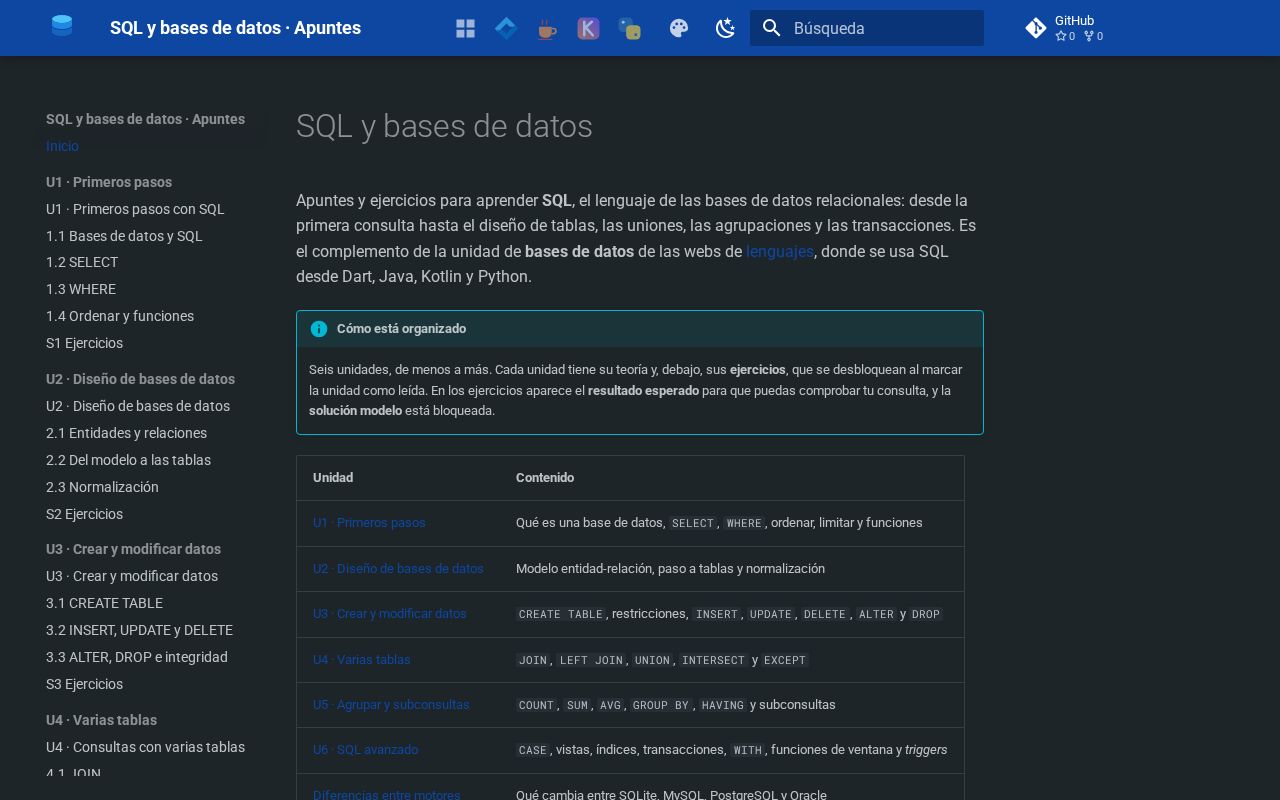
Task: Click the site title in the header
Action: [235, 28]
